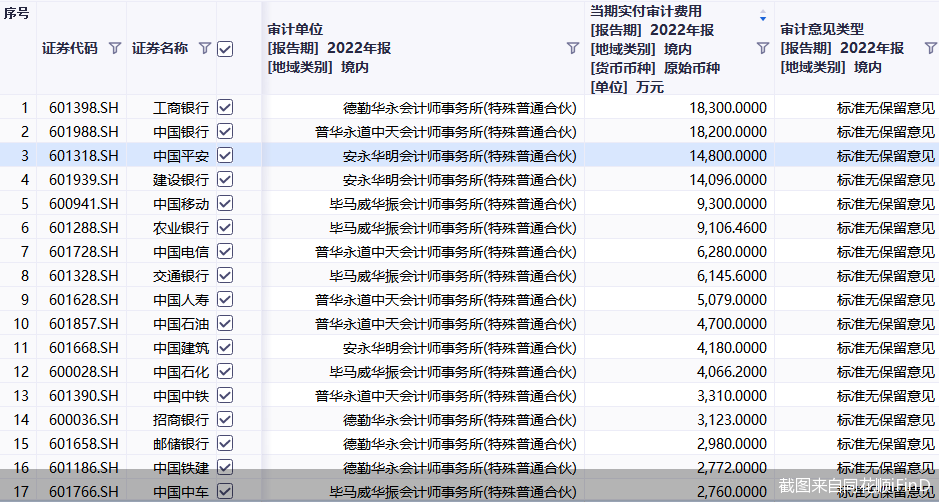
Task: Select the 中国银行 security name
Action: [x=181, y=131]
